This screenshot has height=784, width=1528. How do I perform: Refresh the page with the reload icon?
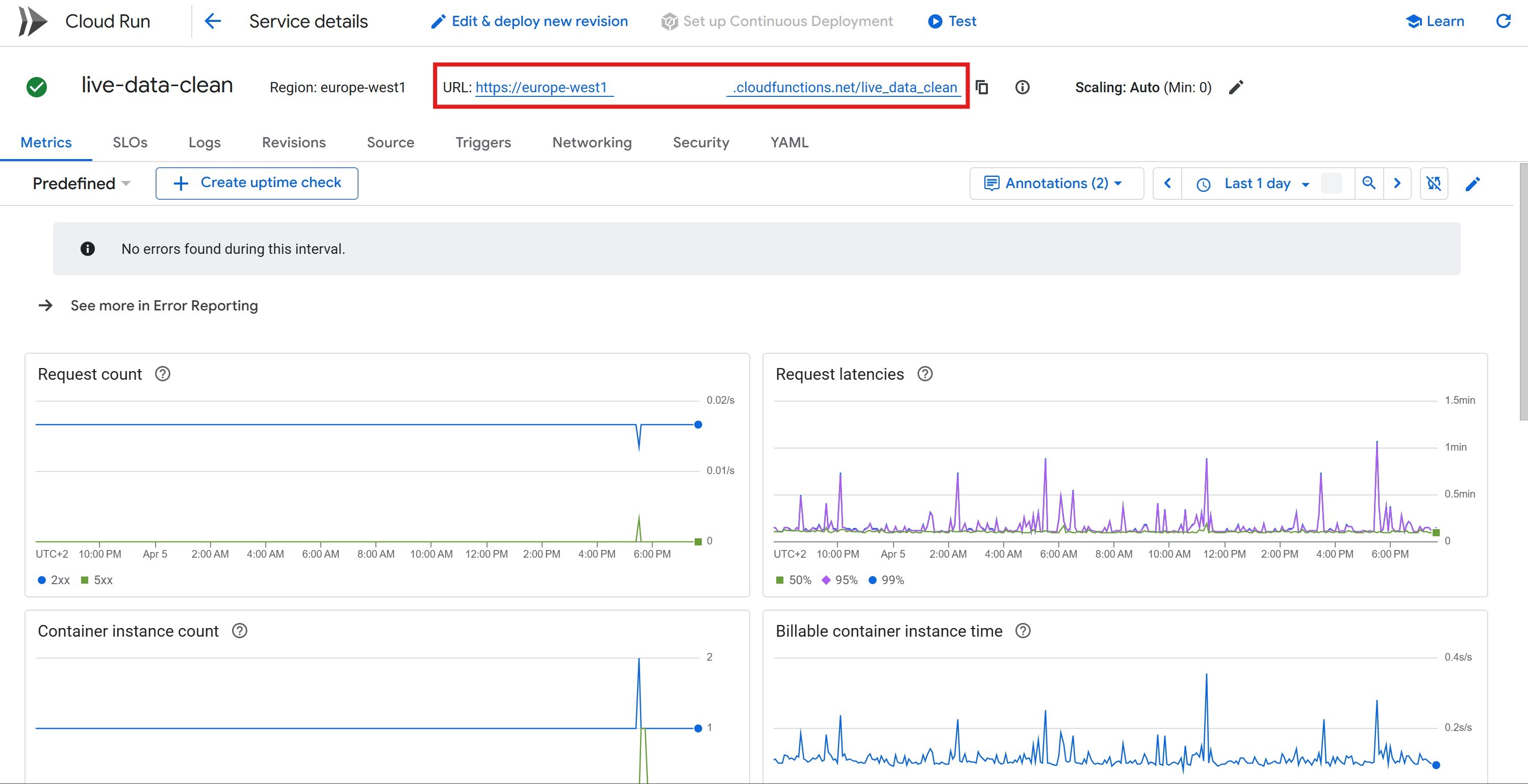[1503, 21]
